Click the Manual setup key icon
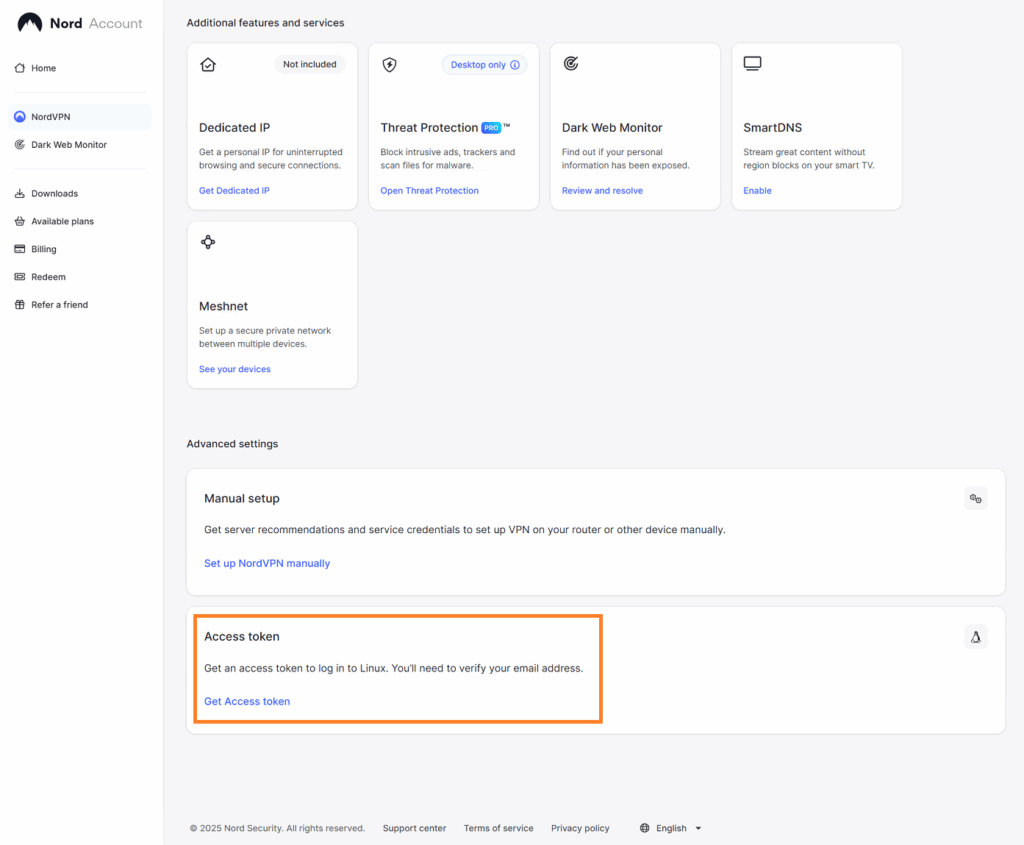Screen dimensions: 1024x845 [975, 498]
